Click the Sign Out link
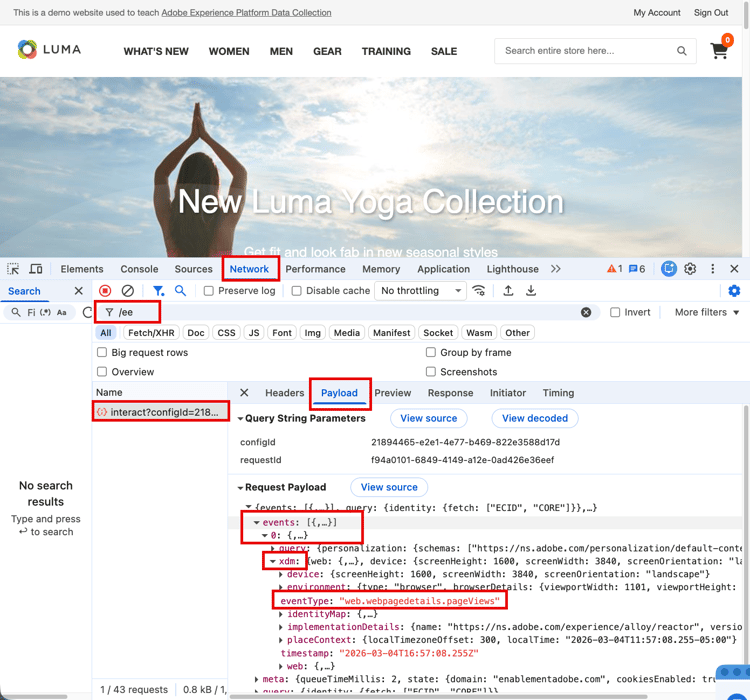The image size is (750, 700). pyautogui.click(x=711, y=12)
